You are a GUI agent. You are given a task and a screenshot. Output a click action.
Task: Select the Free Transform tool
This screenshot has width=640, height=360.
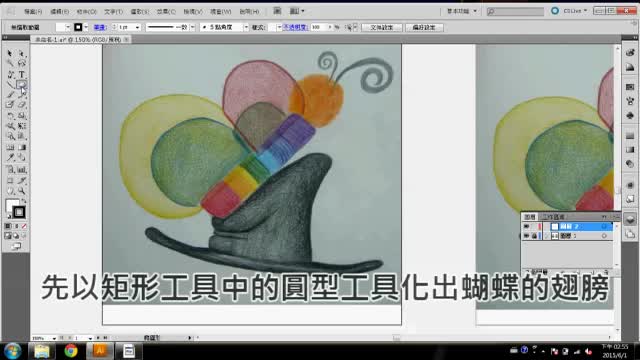[x=22, y=126]
